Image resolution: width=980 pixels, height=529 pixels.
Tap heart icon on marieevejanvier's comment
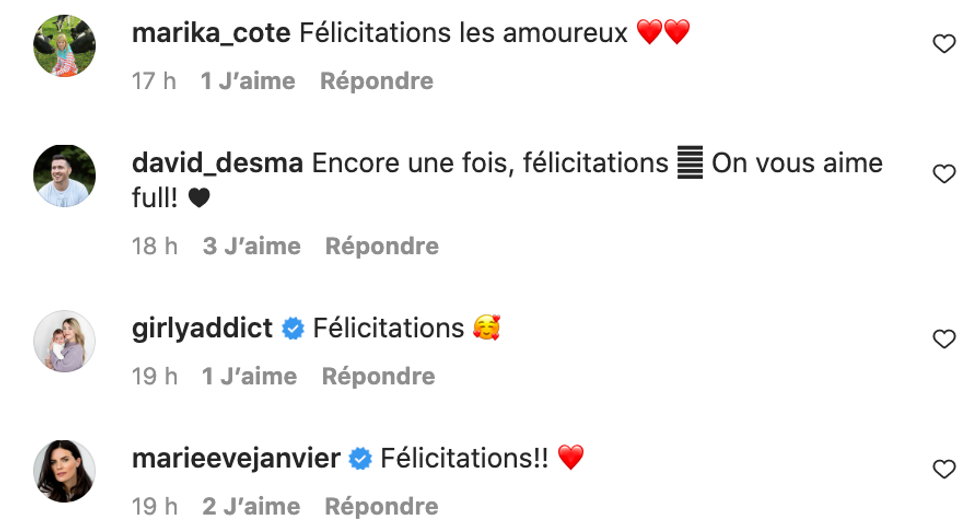[x=943, y=469]
